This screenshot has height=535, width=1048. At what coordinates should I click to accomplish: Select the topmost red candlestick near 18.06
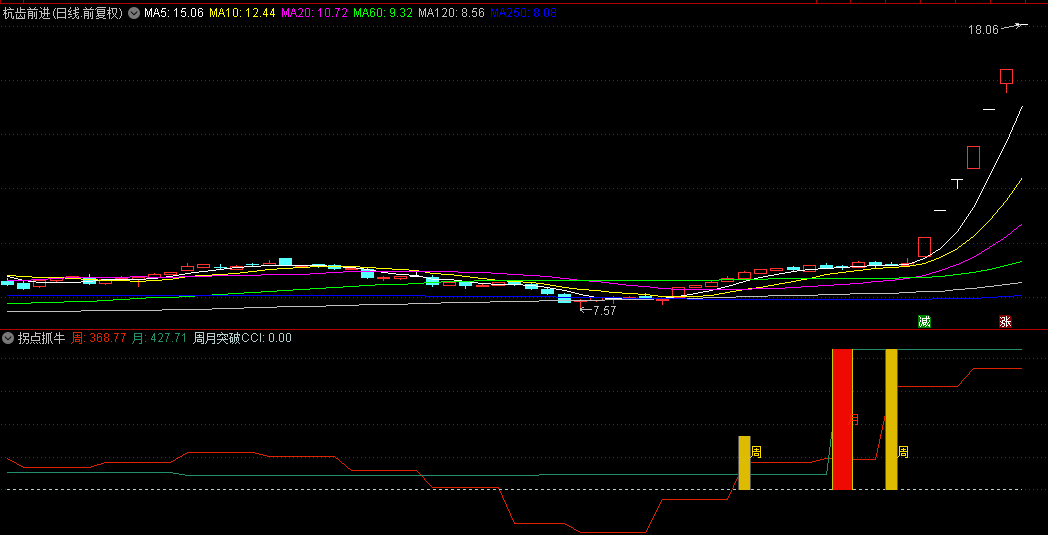(1006, 77)
